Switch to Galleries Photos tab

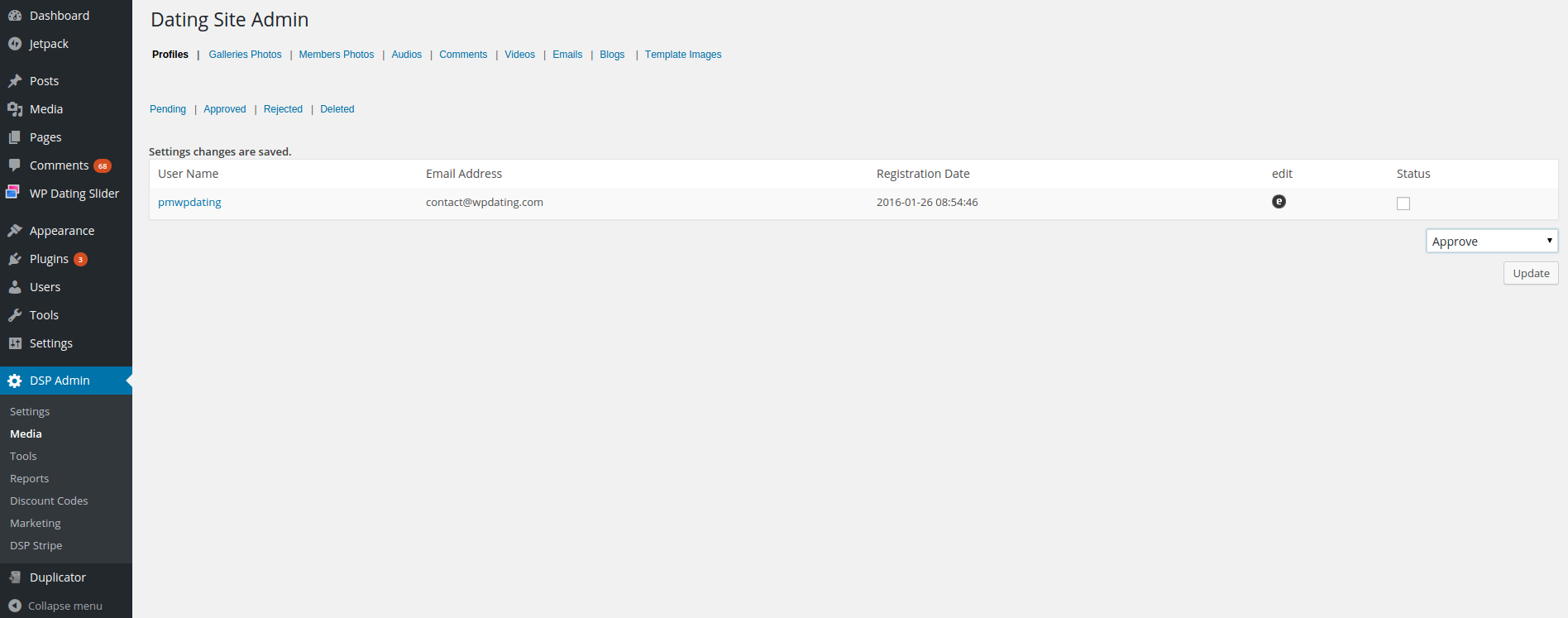[245, 55]
